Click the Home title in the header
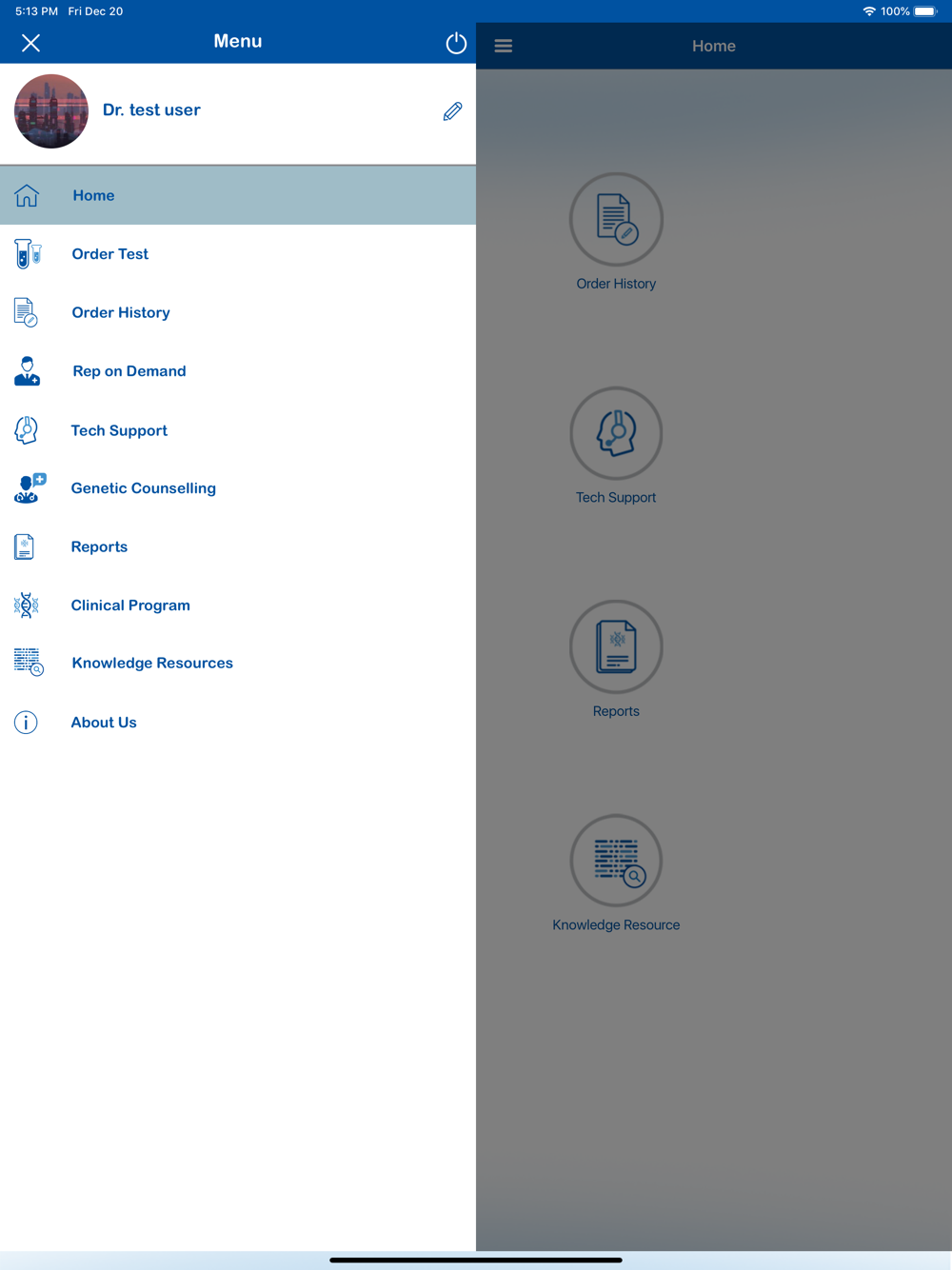Screen dimensions: 952x1270 point(714,46)
